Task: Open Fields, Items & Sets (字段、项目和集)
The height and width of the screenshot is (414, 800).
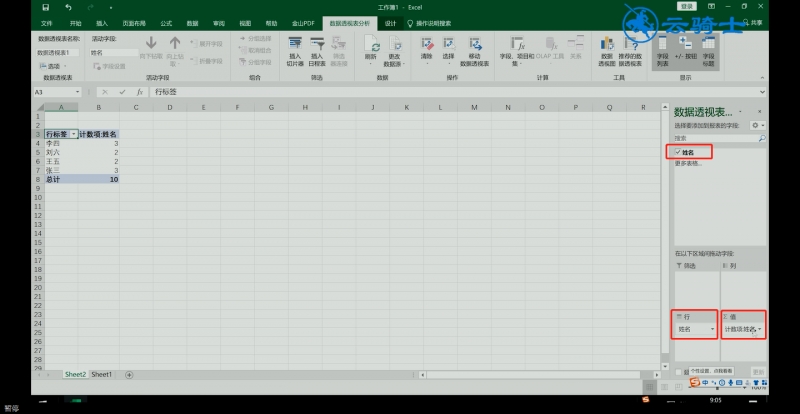Action: pos(516,52)
